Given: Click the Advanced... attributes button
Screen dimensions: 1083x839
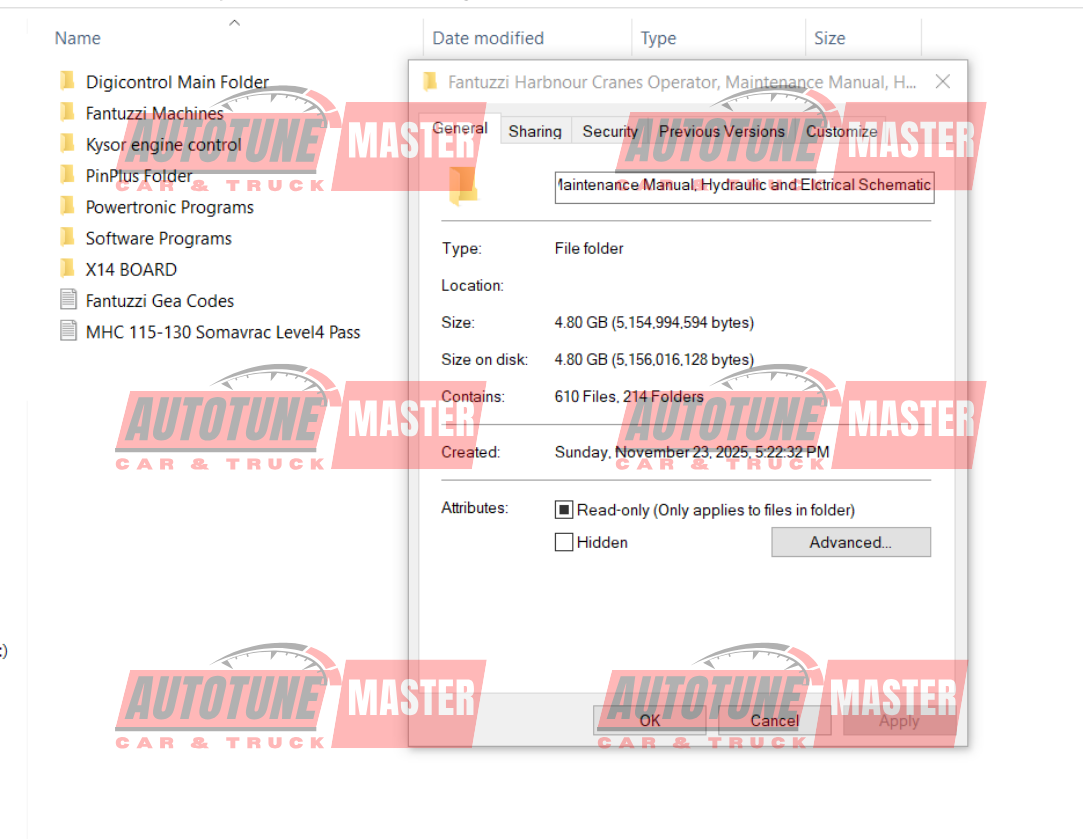Looking at the screenshot, I should 850,542.
